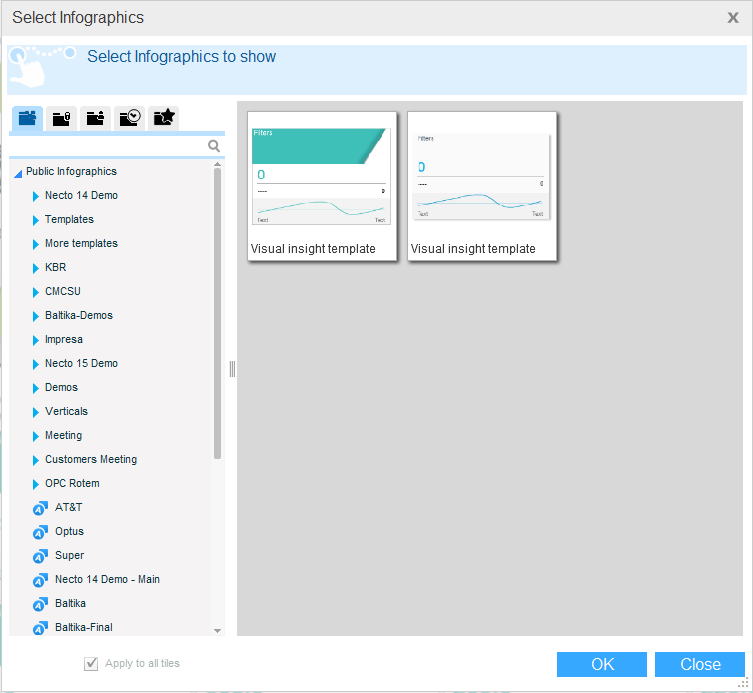Click the Close button
The height and width of the screenshot is (693, 753).
700,664
